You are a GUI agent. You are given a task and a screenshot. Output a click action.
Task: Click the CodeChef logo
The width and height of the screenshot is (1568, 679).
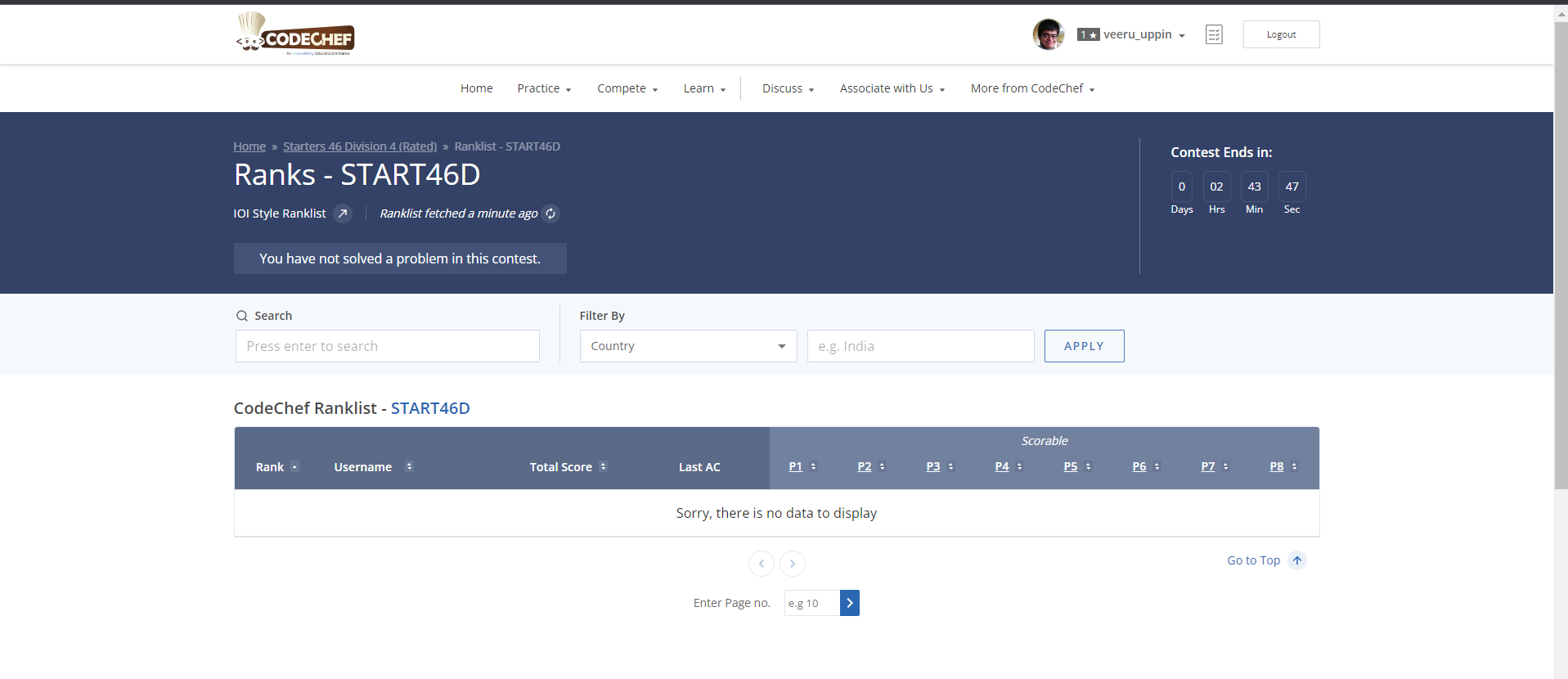tap(295, 34)
